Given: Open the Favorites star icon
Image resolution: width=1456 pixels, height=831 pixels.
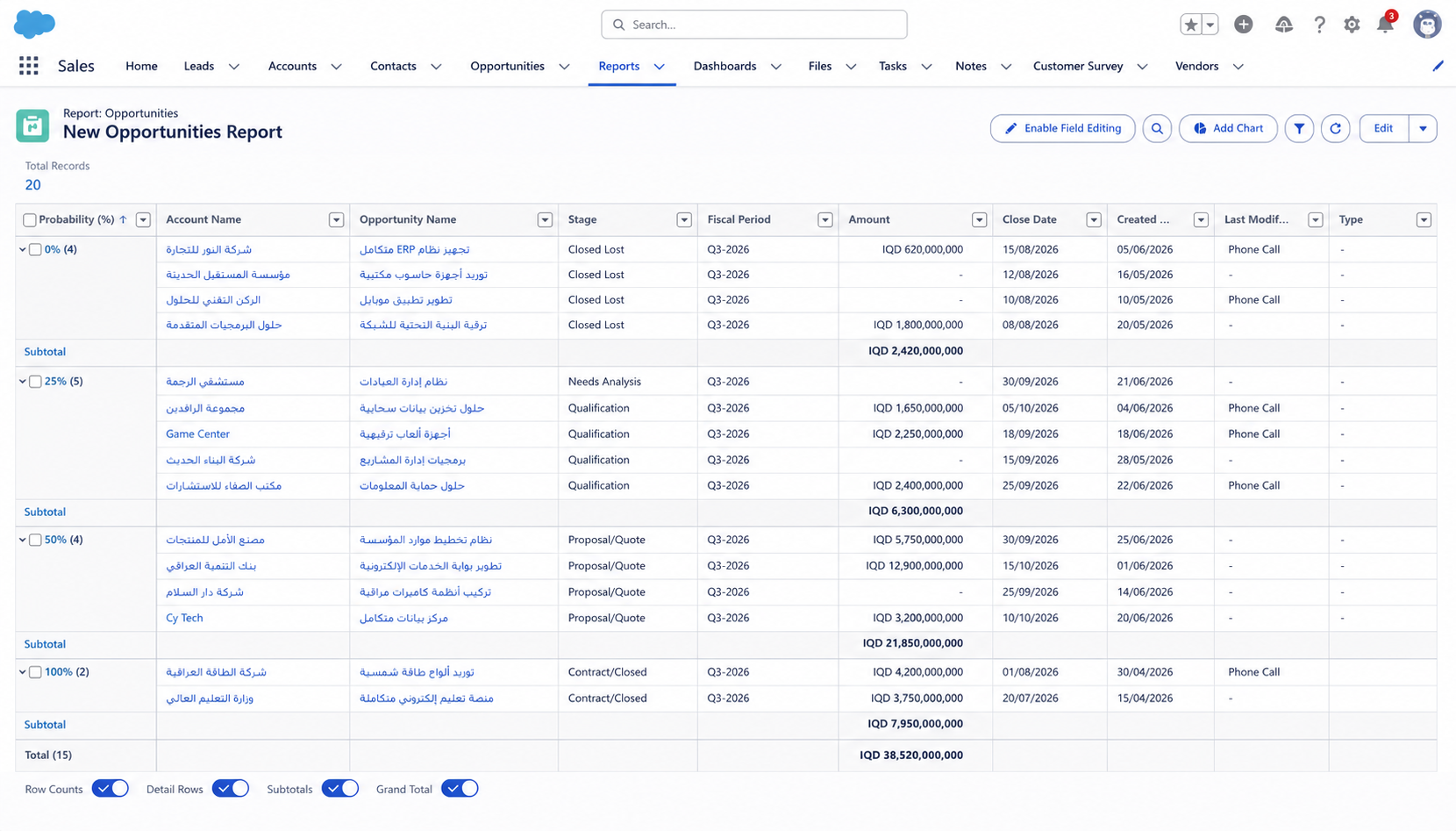Looking at the screenshot, I should point(1190,25).
